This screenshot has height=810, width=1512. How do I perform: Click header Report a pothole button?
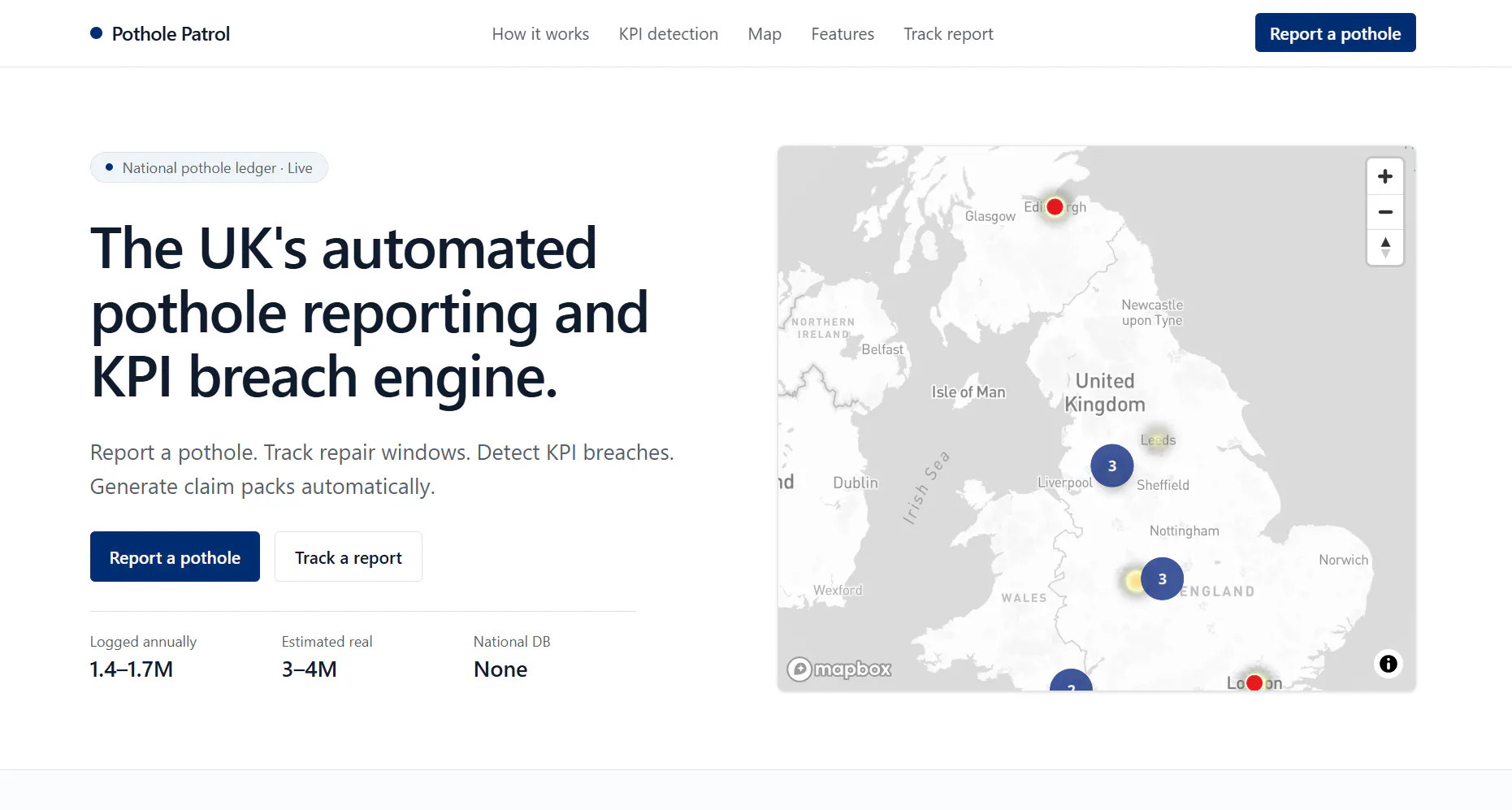[x=1335, y=33]
